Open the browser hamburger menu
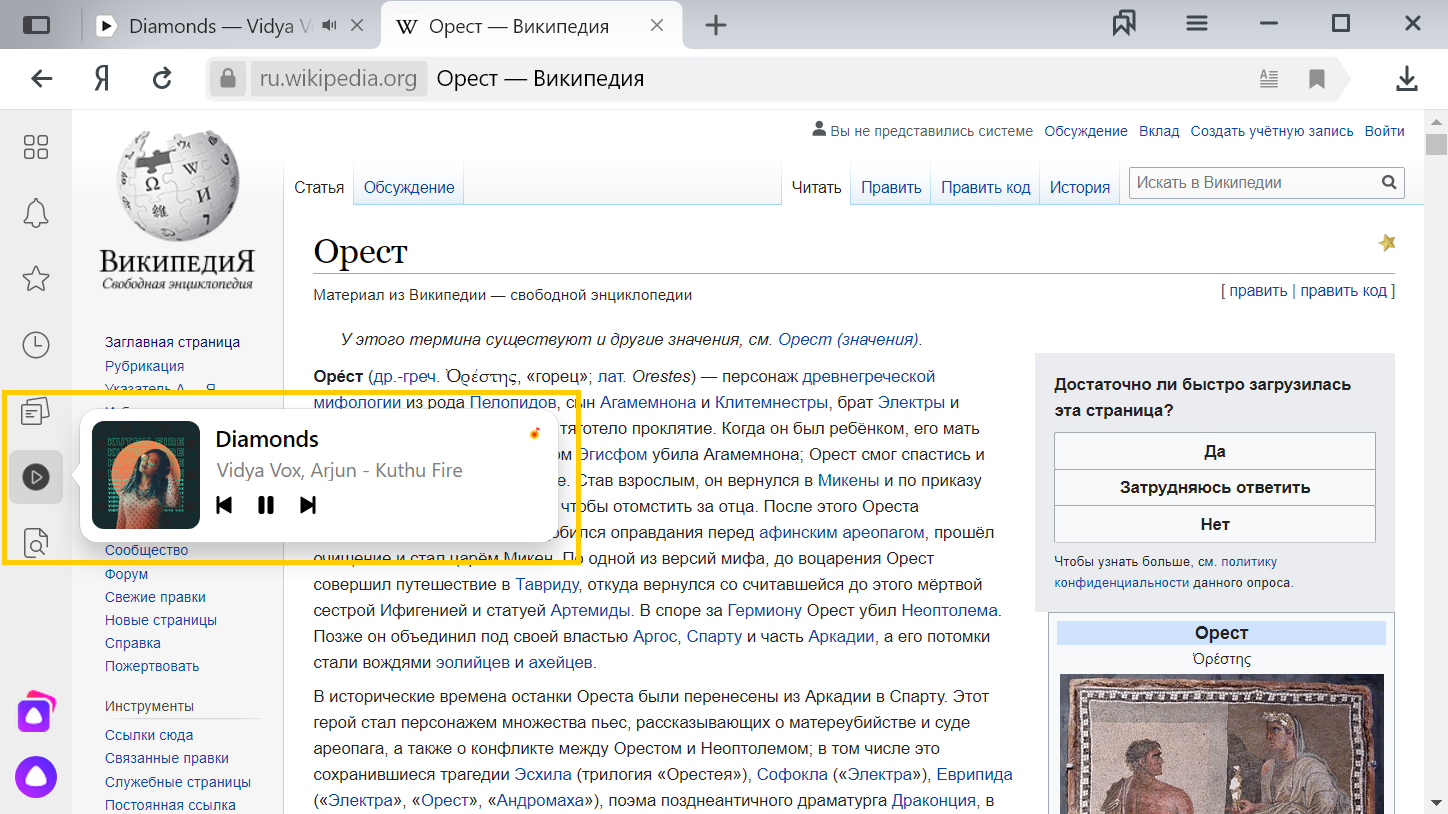1448x814 pixels. [x=1197, y=24]
